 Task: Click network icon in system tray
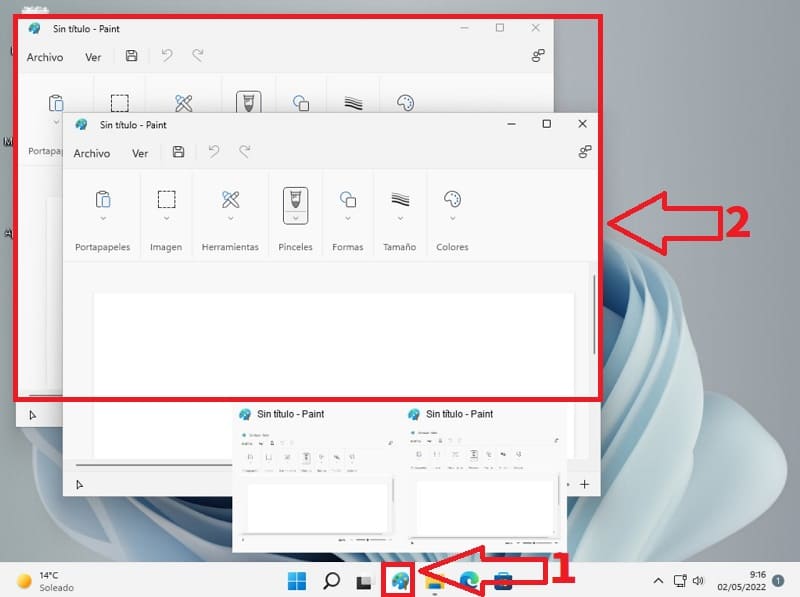pos(680,581)
